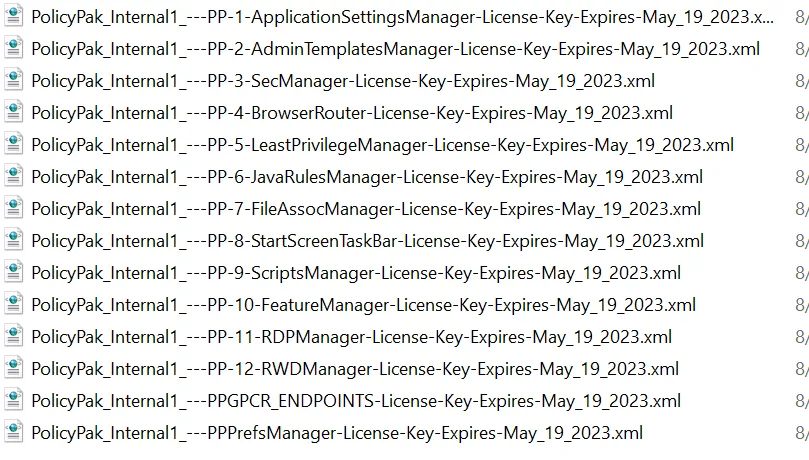This screenshot has height=460, width=809.
Task: Select the PPGPCR_ENDPOINTS license key file name
Action: point(356,401)
